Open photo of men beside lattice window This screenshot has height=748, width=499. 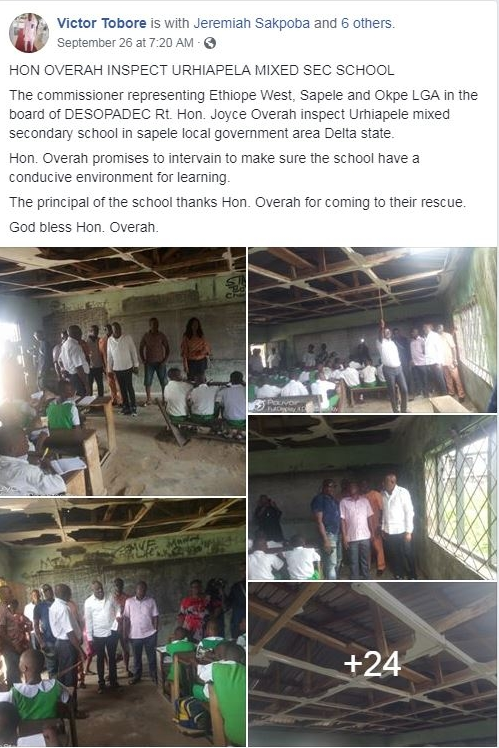373,498
